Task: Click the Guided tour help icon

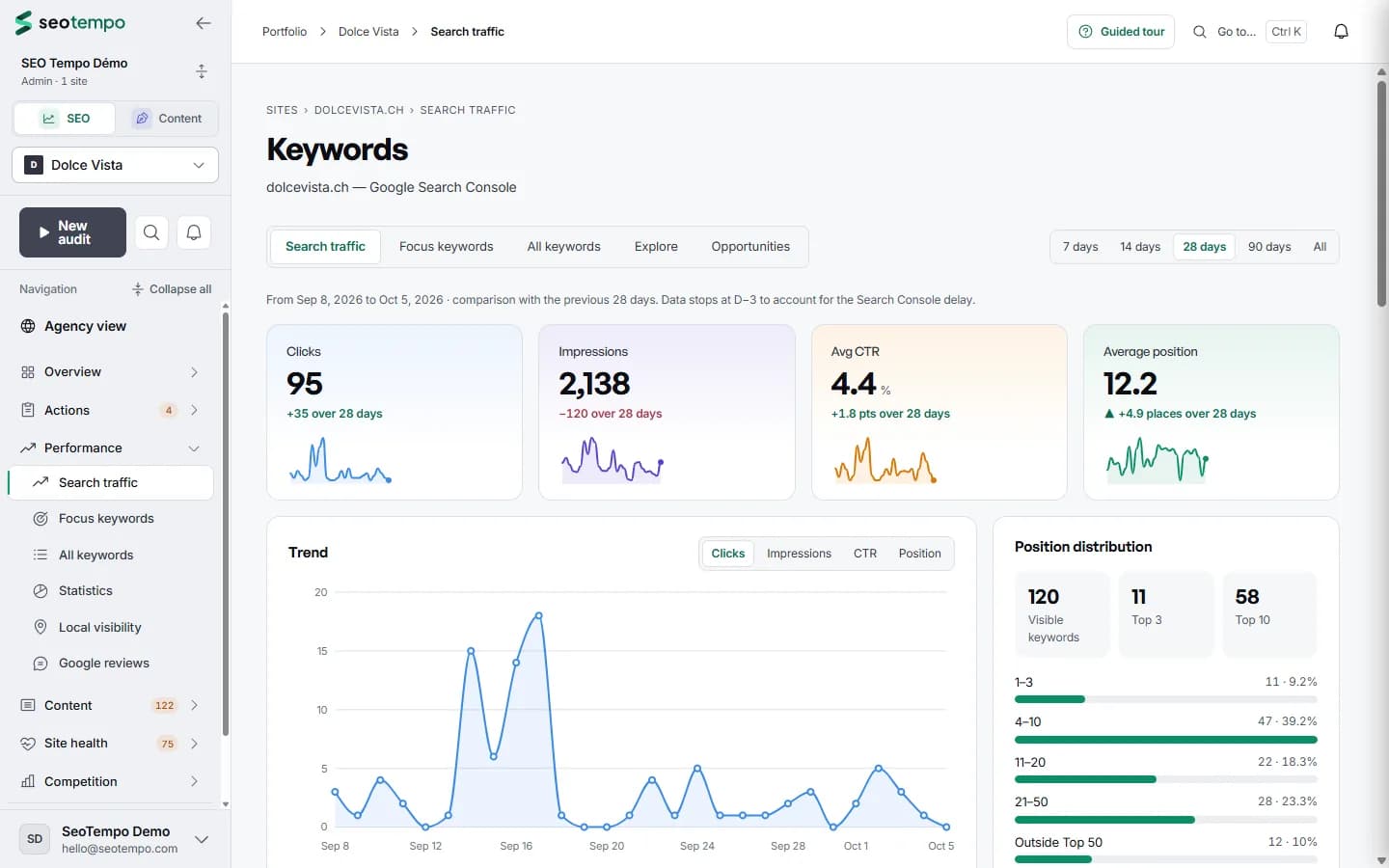Action: coord(1085,32)
